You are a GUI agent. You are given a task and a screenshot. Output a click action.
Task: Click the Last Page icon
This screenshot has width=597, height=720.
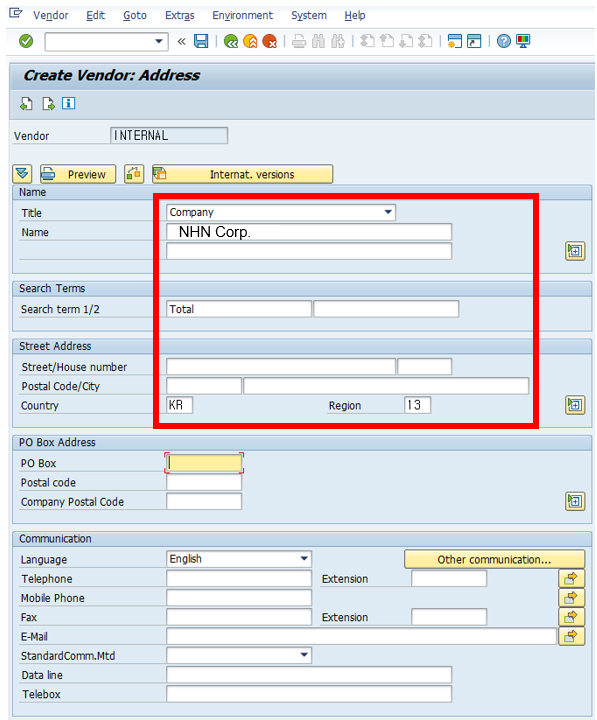426,41
